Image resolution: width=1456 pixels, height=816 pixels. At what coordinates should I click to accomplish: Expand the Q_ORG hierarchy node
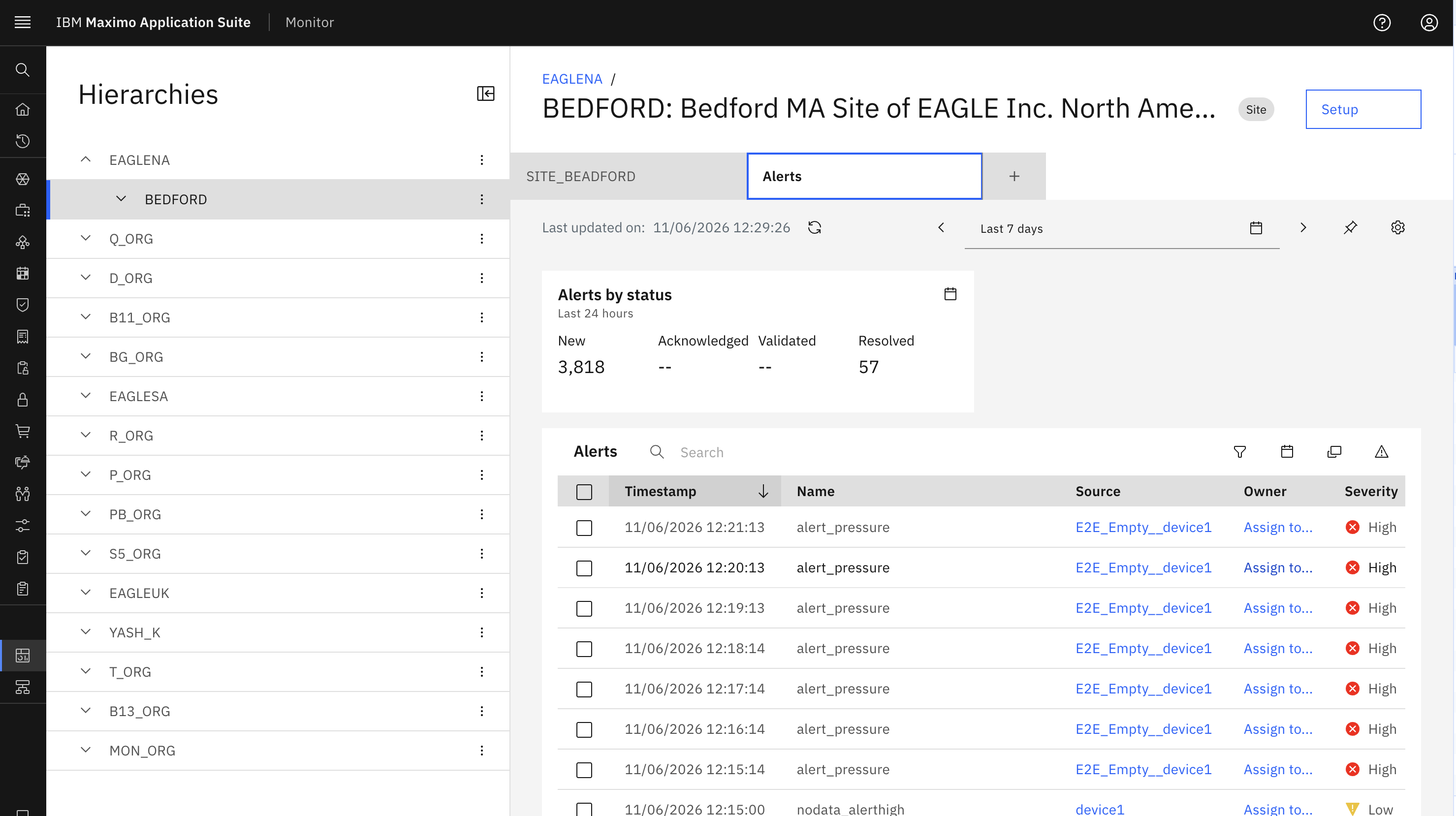click(x=85, y=239)
